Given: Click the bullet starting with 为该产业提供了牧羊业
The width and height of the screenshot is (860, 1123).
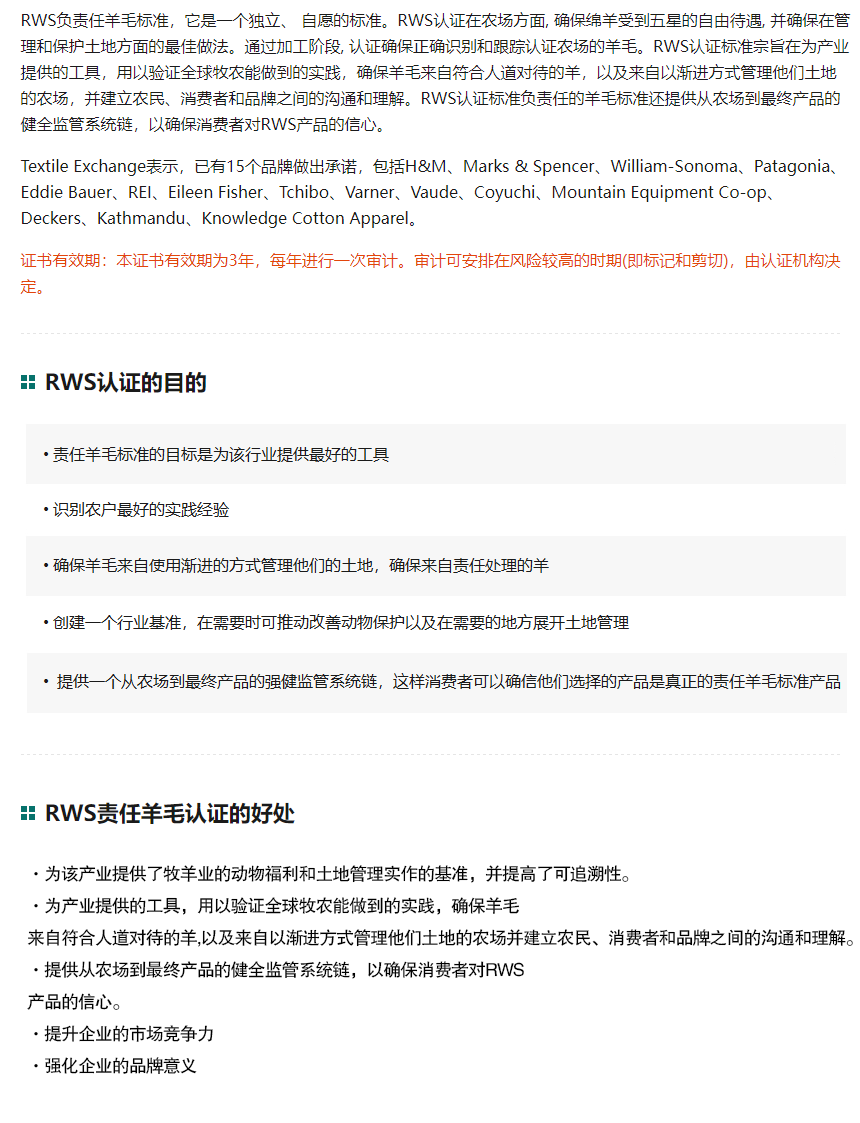Looking at the screenshot, I should click(x=335, y=875).
